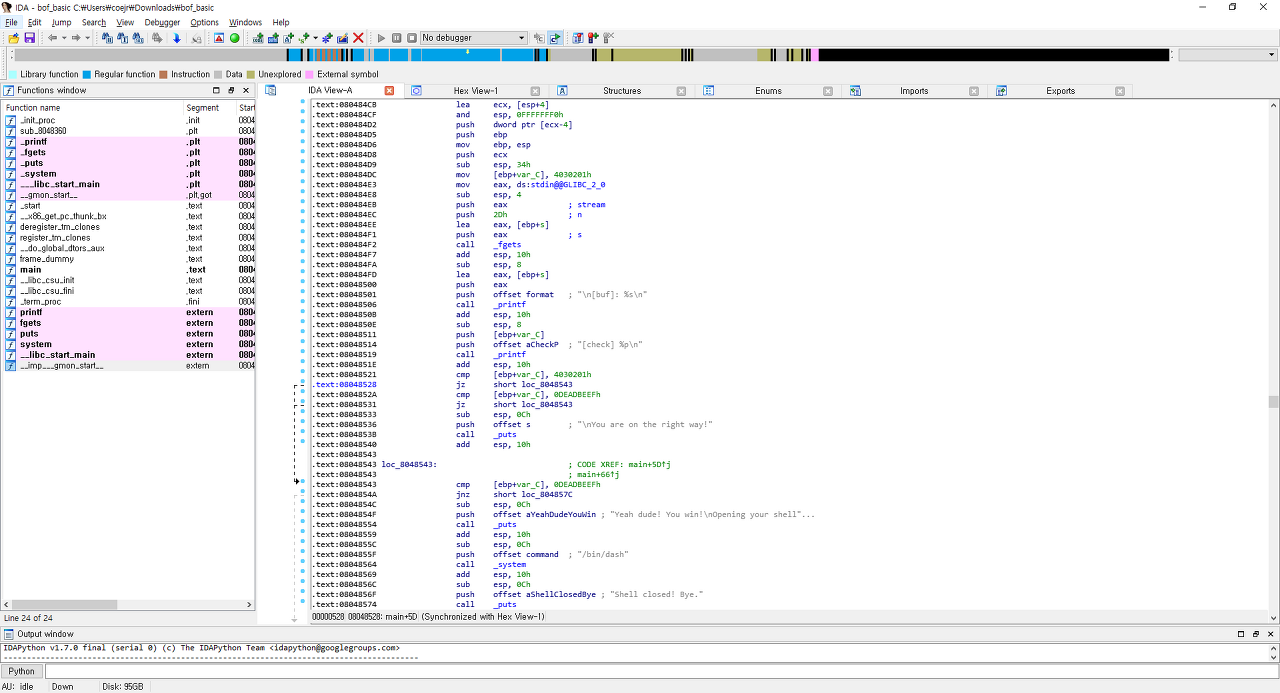Viewport: 1280px width, 693px height.
Task: Open the Debugger menu
Action: pos(163,22)
